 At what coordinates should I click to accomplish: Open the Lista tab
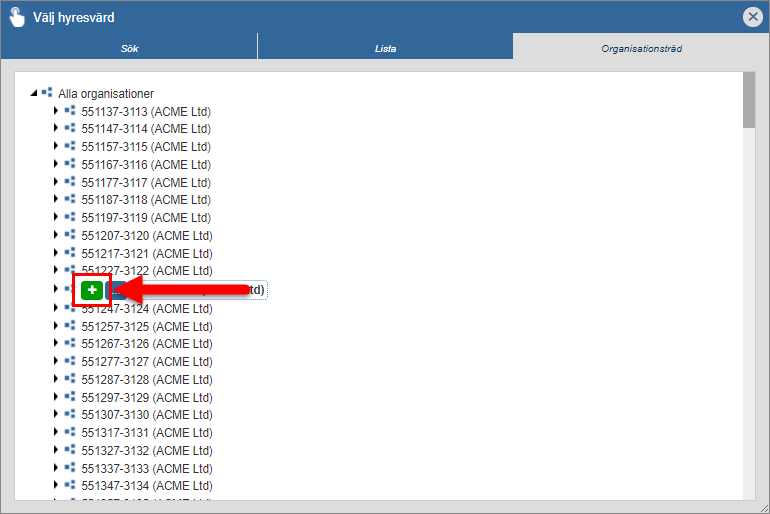(385, 47)
